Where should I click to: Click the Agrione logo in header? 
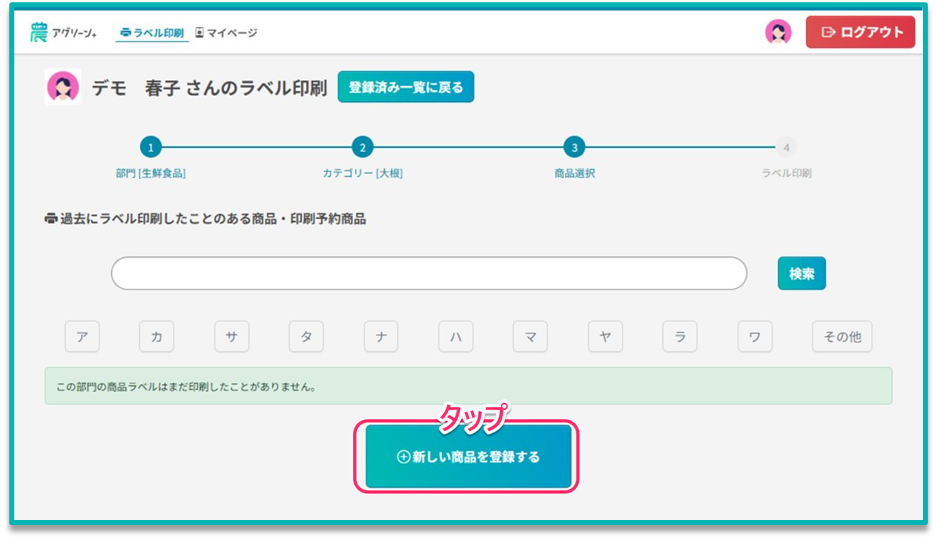click(x=62, y=33)
